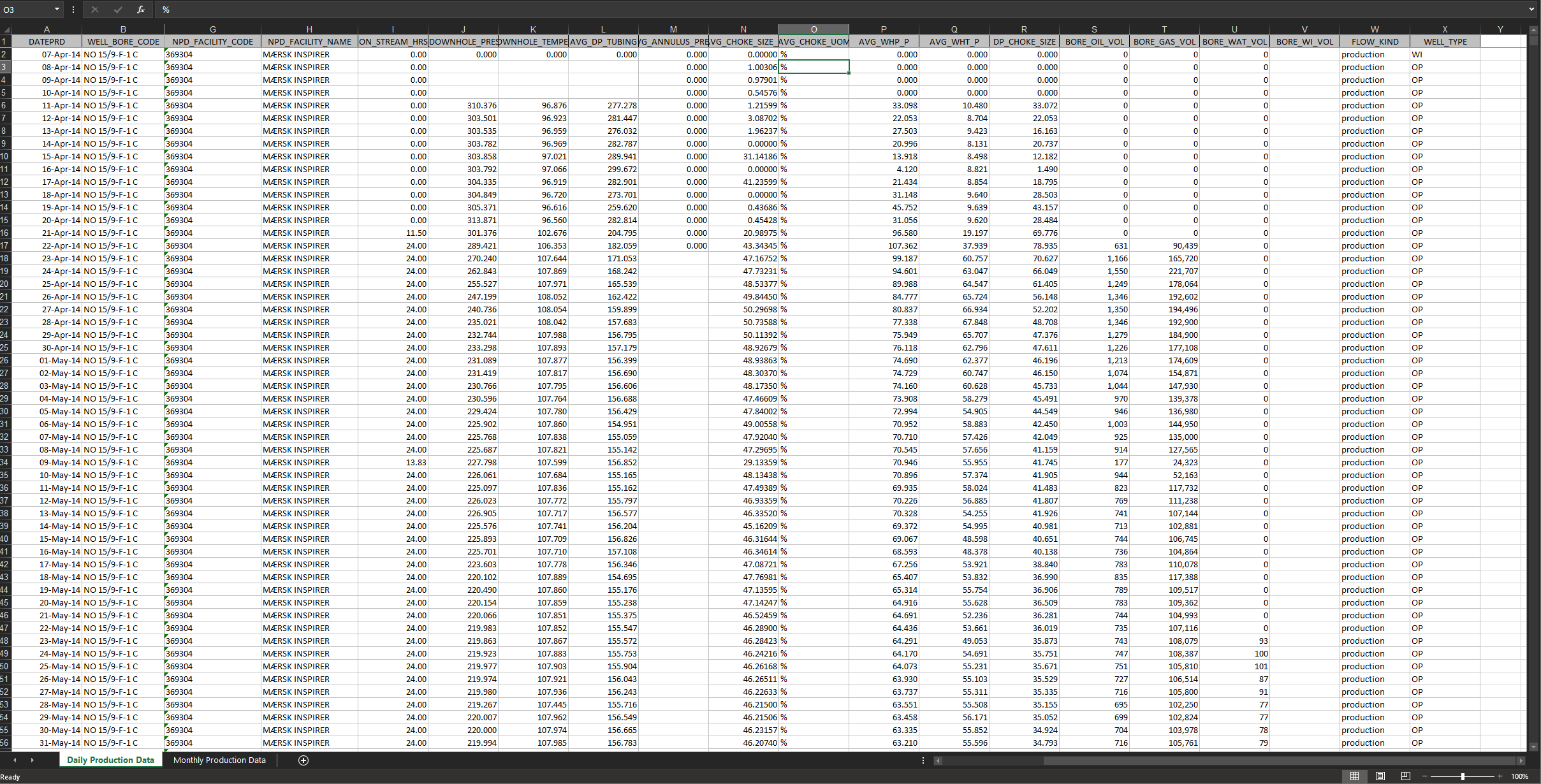
Task: Select the DATEPRD column header A
Action: [47, 29]
